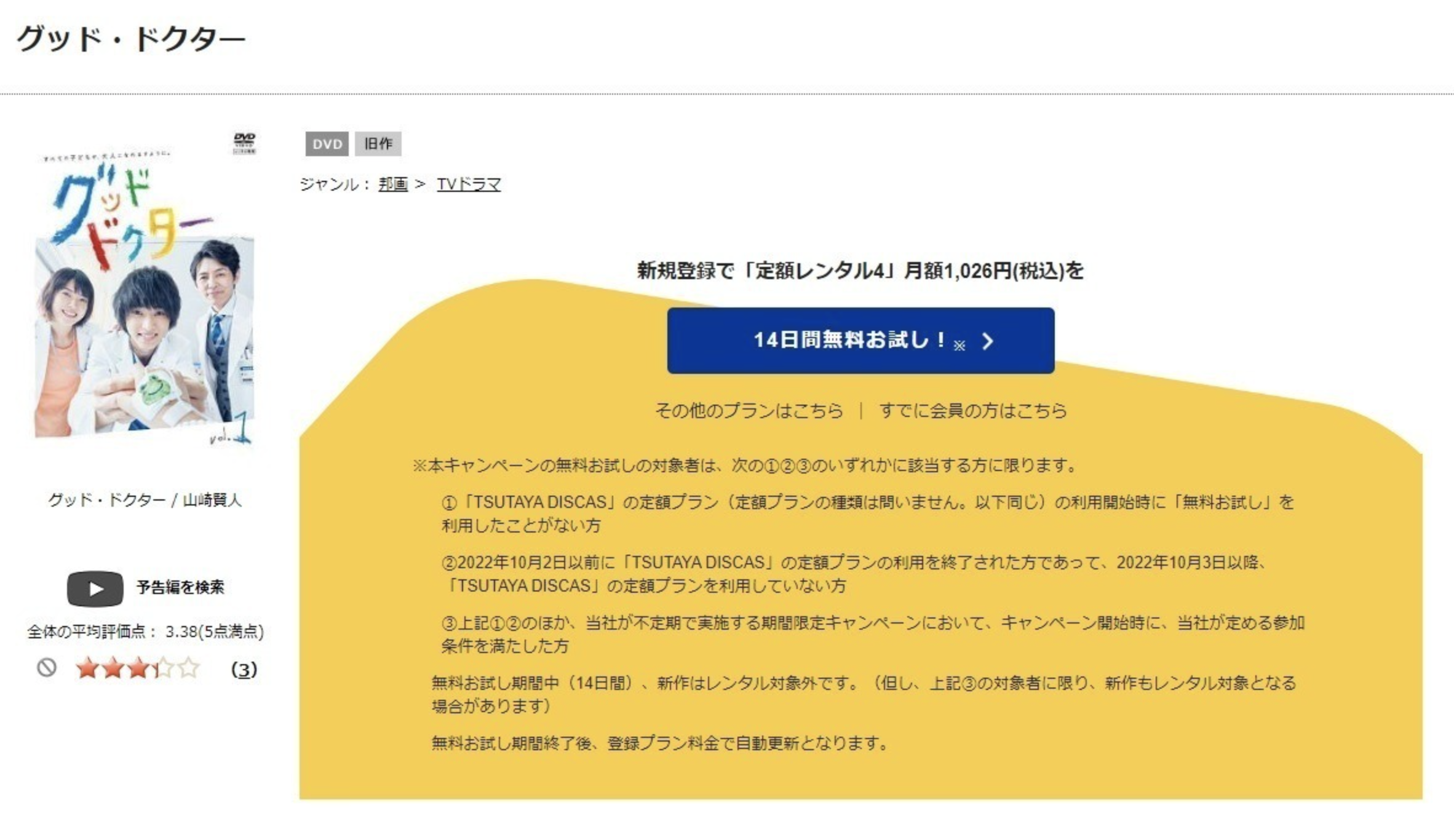Click condition ① about 「TSUTAYA DISCAS」の定額プラン
Screen dimensions: 1454x840
(x=868, y=514)
